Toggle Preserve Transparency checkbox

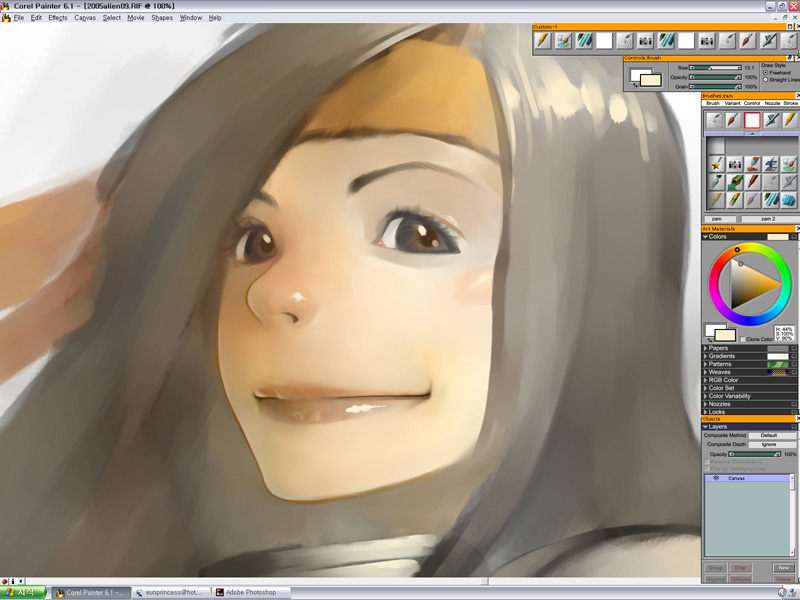(707, 462)
